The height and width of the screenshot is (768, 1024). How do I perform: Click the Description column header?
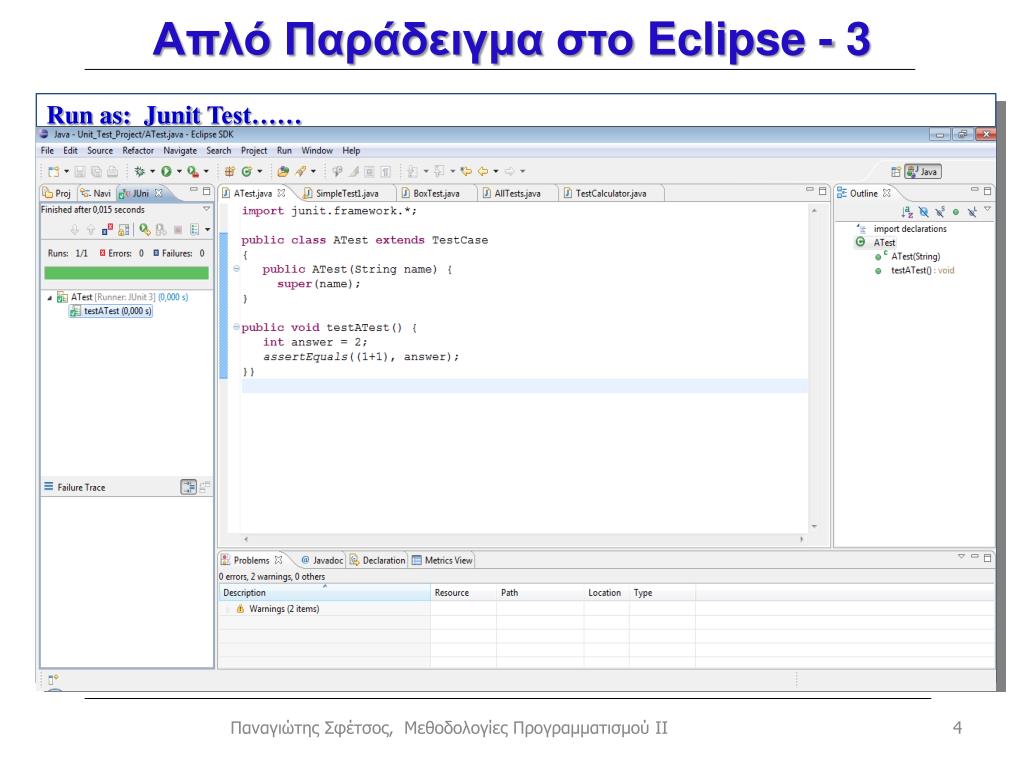click(x=324, y=593)
